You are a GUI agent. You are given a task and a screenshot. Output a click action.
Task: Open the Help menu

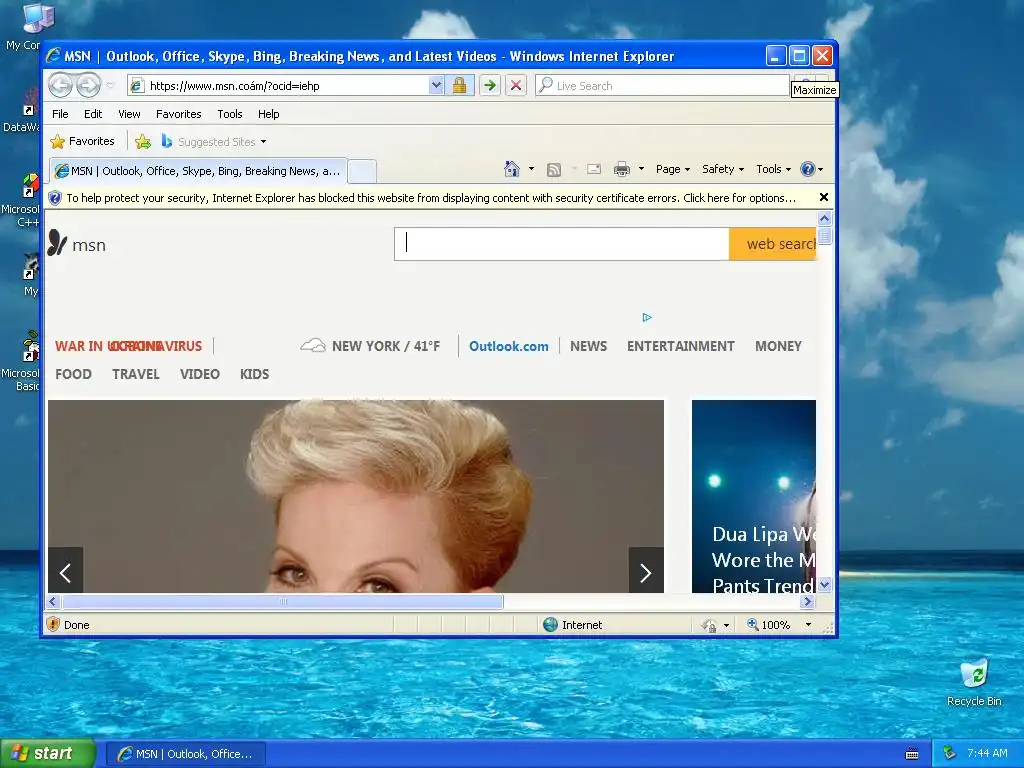(x=268, y=114)
